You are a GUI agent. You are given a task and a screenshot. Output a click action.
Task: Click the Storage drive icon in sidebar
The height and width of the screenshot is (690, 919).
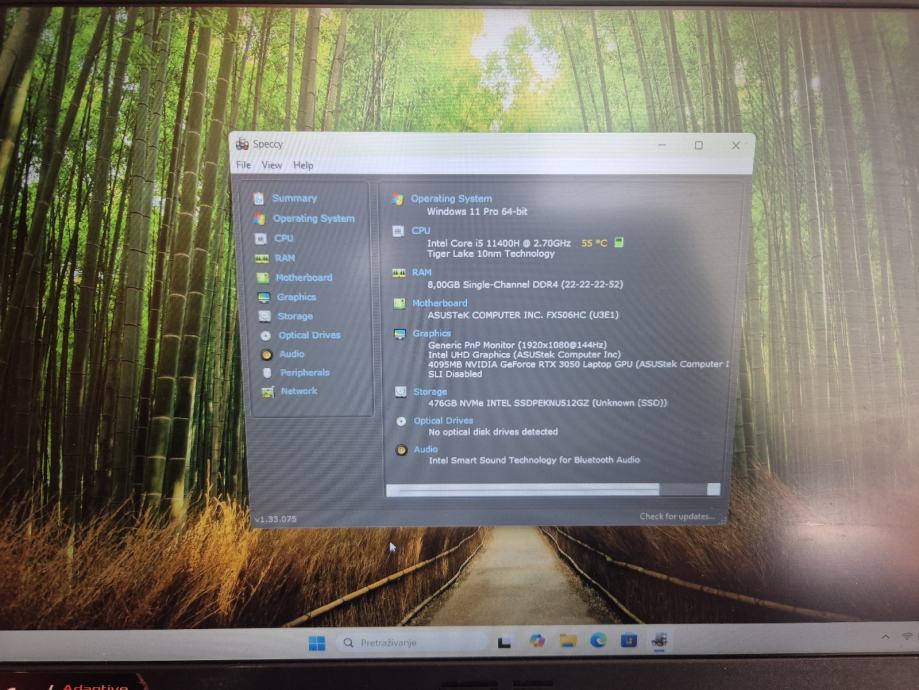pyautogui.click(x=265, y=317)
